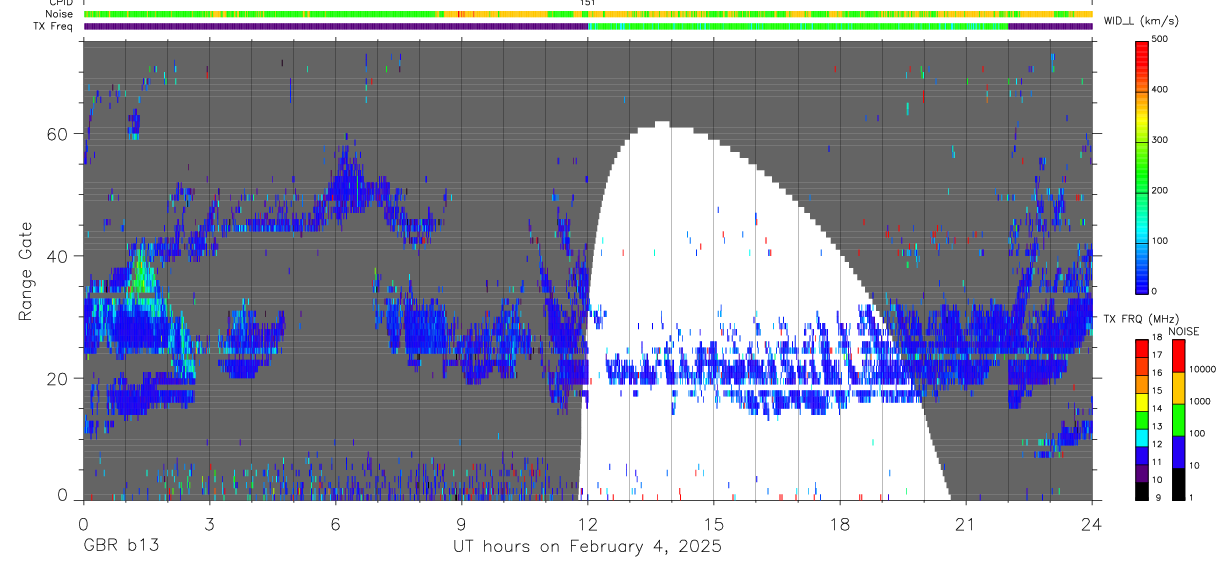Click the "WID⊥ (km/s)" colorbar title

(1140, 20)
